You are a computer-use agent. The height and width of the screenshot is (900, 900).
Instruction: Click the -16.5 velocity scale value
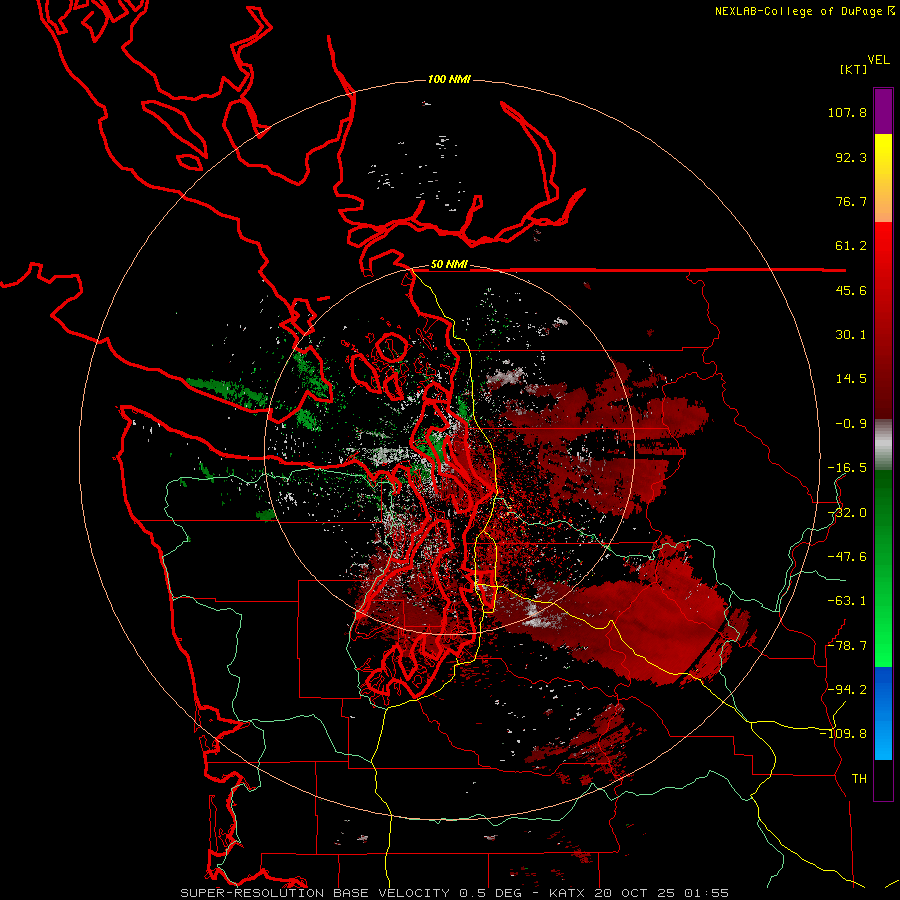(x=847, y=468)
